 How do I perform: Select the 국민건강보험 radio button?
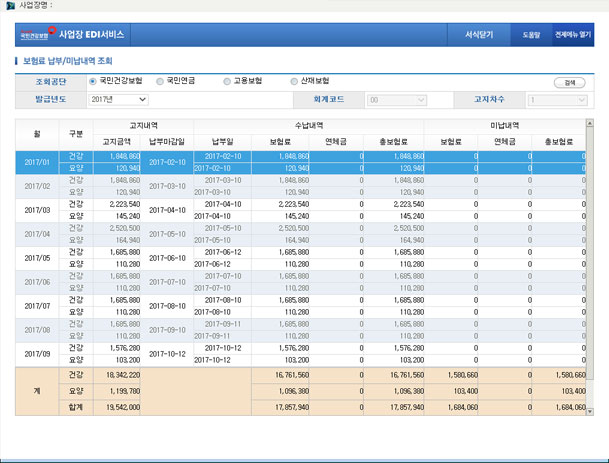tap(92, 82)
